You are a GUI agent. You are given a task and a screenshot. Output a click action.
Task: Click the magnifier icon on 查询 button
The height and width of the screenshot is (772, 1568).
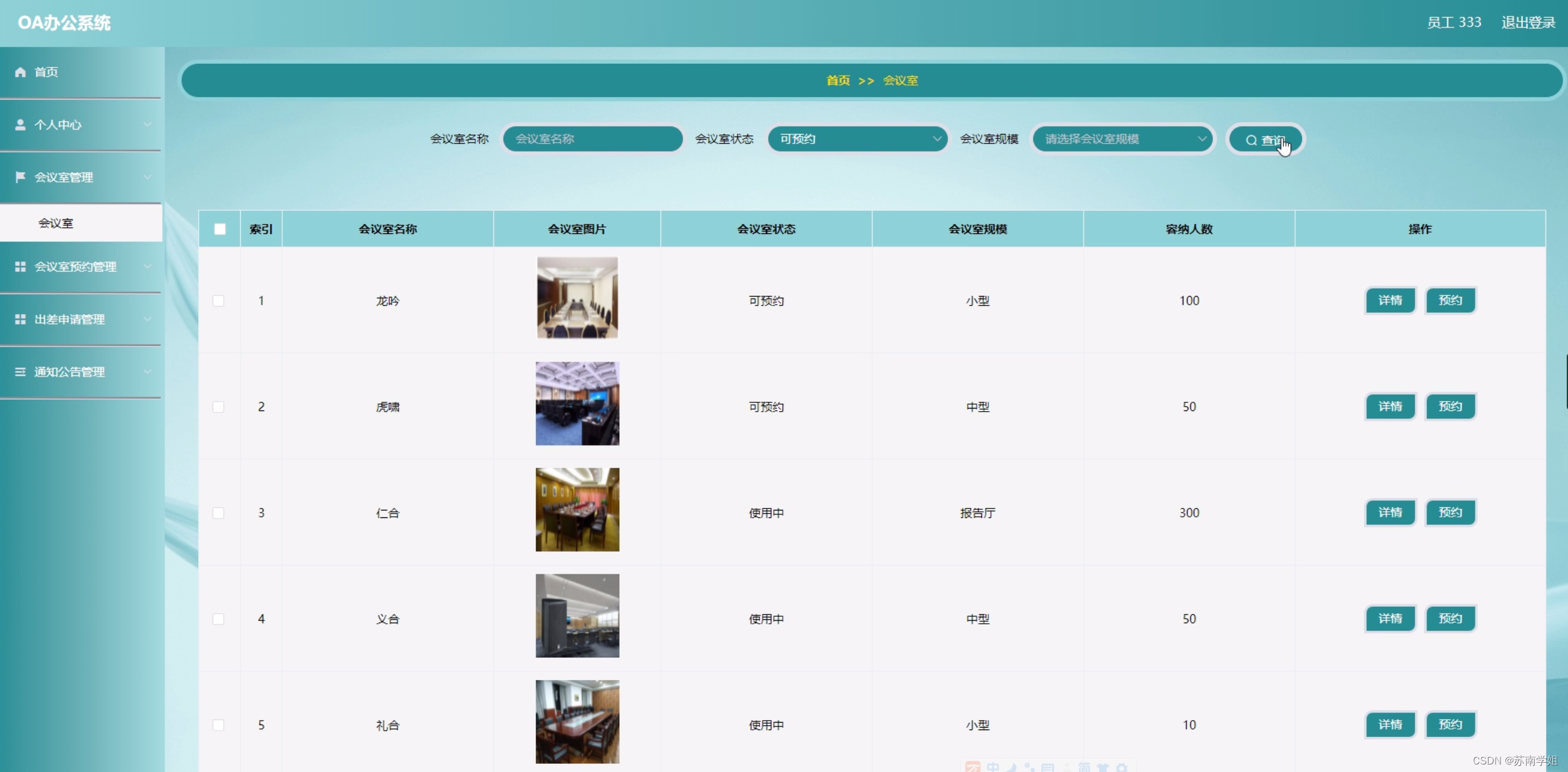(1251, 140)
